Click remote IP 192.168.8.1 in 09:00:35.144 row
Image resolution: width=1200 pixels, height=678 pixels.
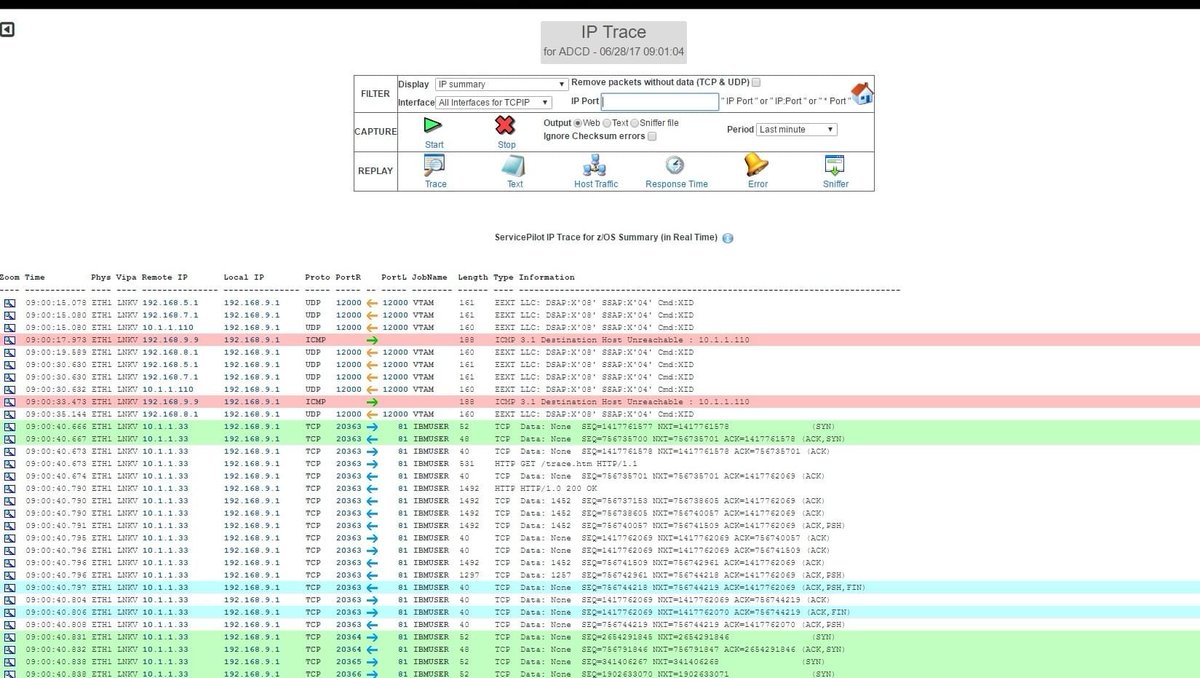click(170, 413)
